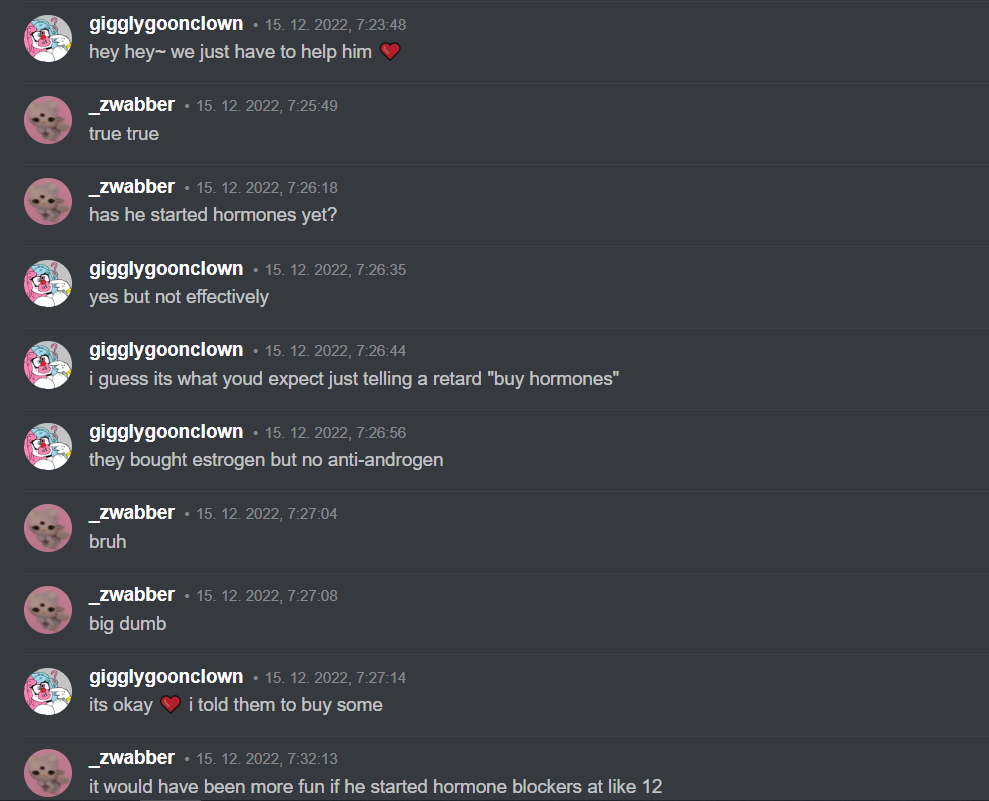Click the heart emoji after 'its okay'
This screenshot has width=989, height=801.
(x=171, y=704)
